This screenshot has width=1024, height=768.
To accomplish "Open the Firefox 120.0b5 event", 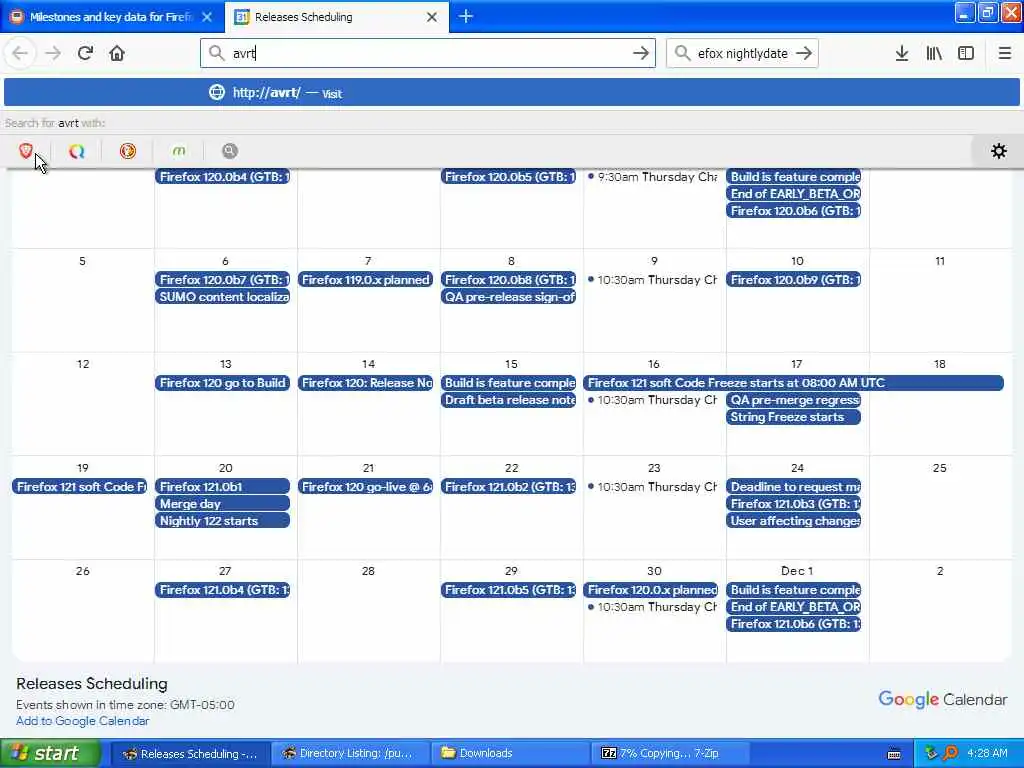I will (x=509, y=176).
